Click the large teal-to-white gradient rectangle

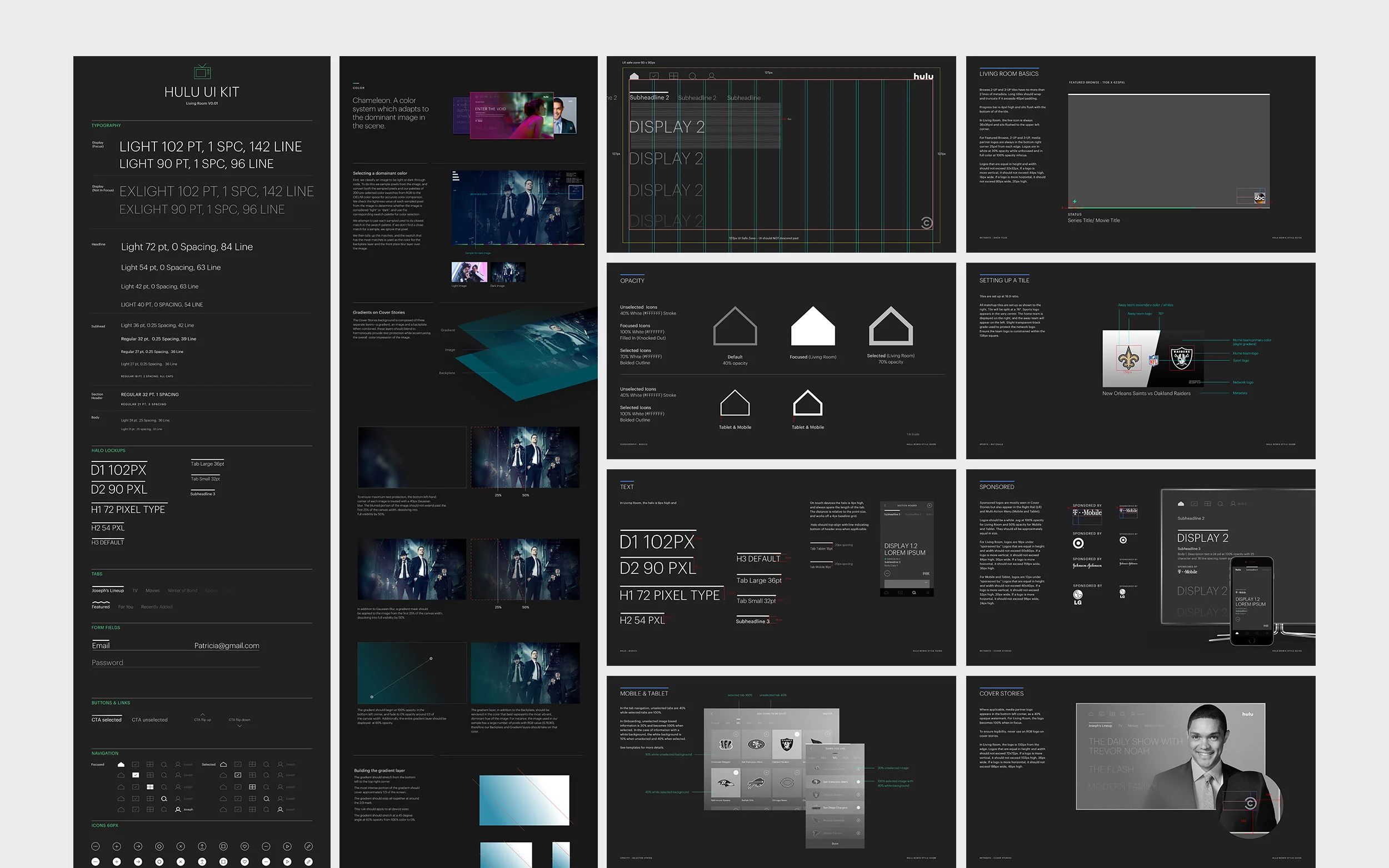(524, 800)
